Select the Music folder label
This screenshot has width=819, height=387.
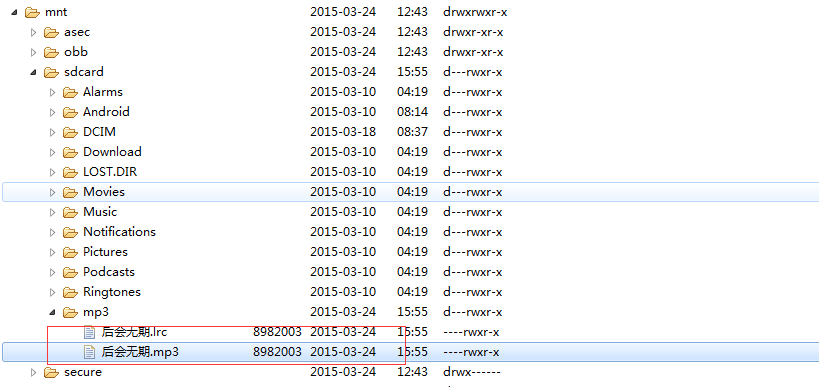(100, 212)
